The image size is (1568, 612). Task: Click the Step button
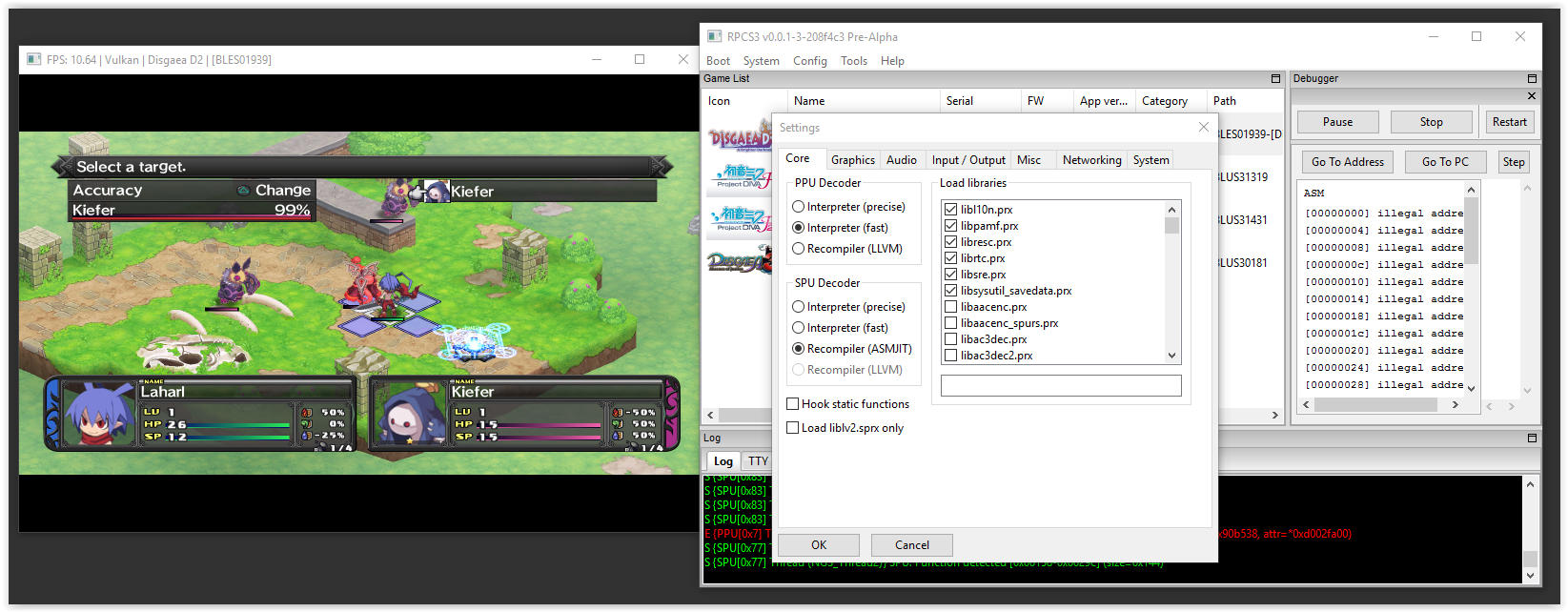point(1514,162)
